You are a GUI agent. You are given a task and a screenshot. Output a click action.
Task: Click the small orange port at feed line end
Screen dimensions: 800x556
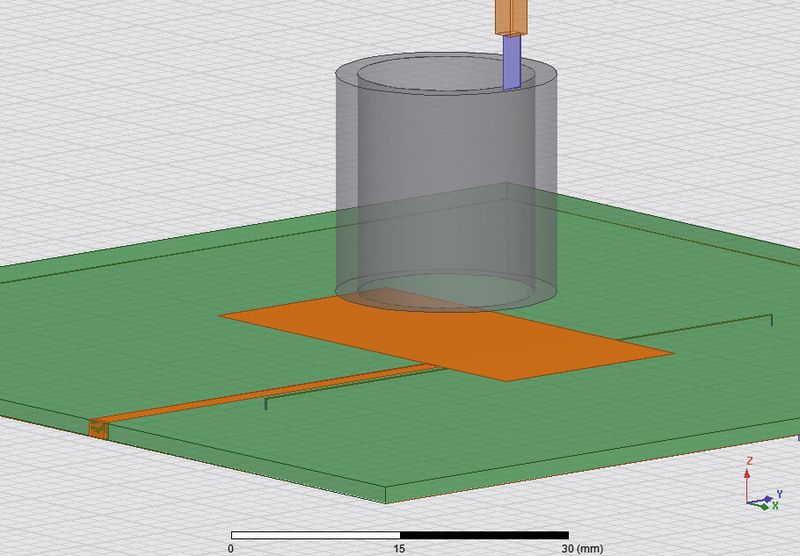coord(98,428)
